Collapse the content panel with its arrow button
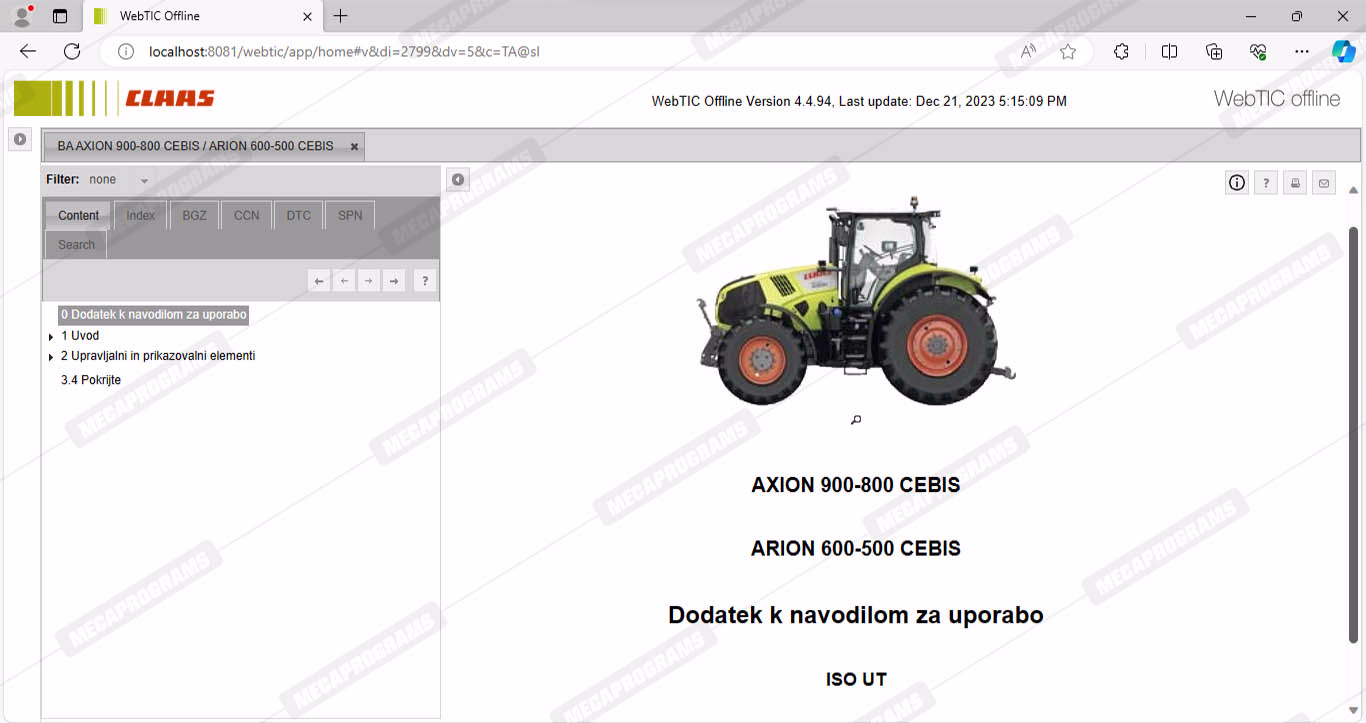 coord(458,180)
